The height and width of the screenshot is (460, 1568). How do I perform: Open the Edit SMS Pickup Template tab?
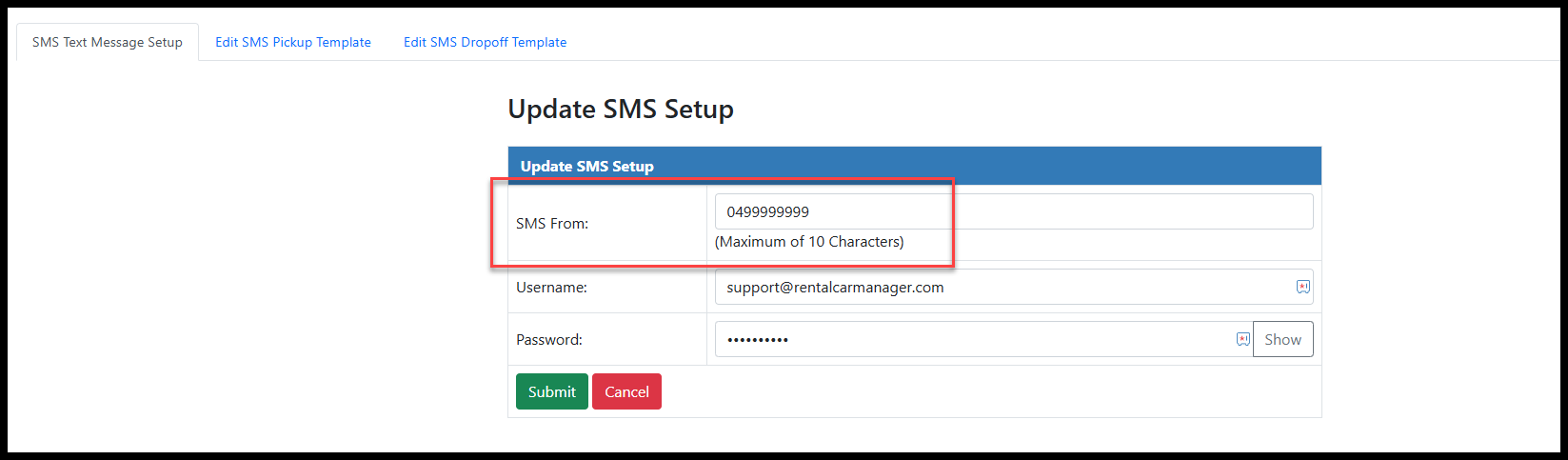tap(293, 42)
